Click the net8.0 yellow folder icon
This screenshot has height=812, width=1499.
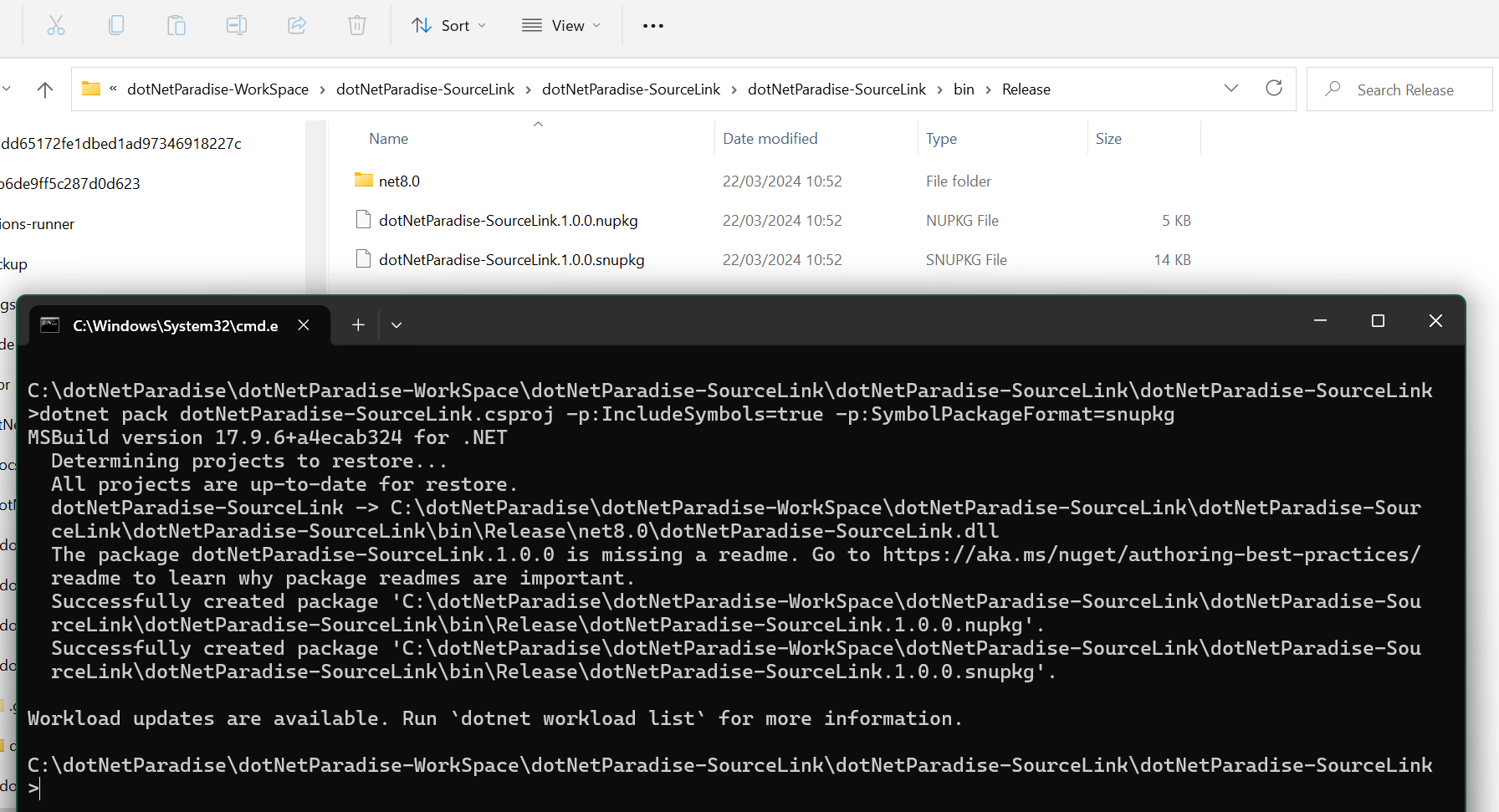363,180
